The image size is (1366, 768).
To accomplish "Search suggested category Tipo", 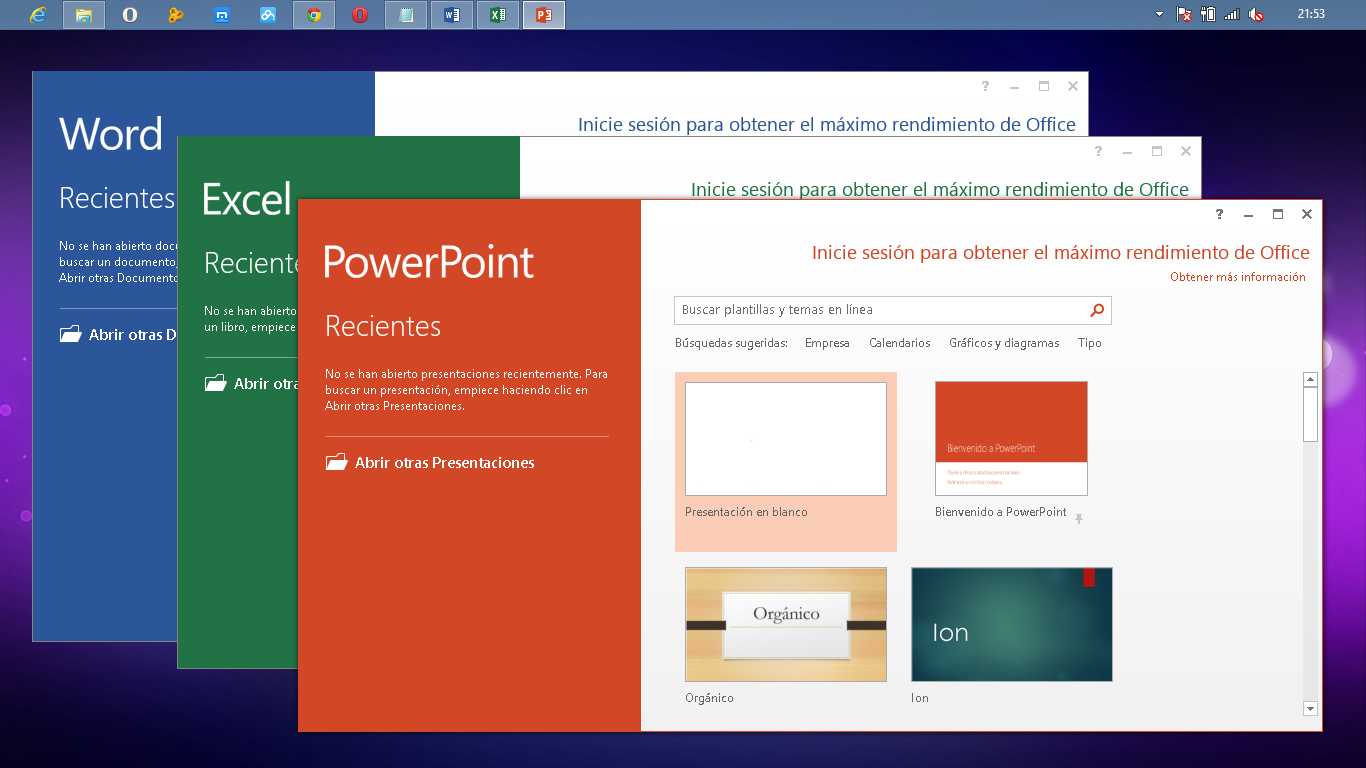I will tap(1090, 343).
